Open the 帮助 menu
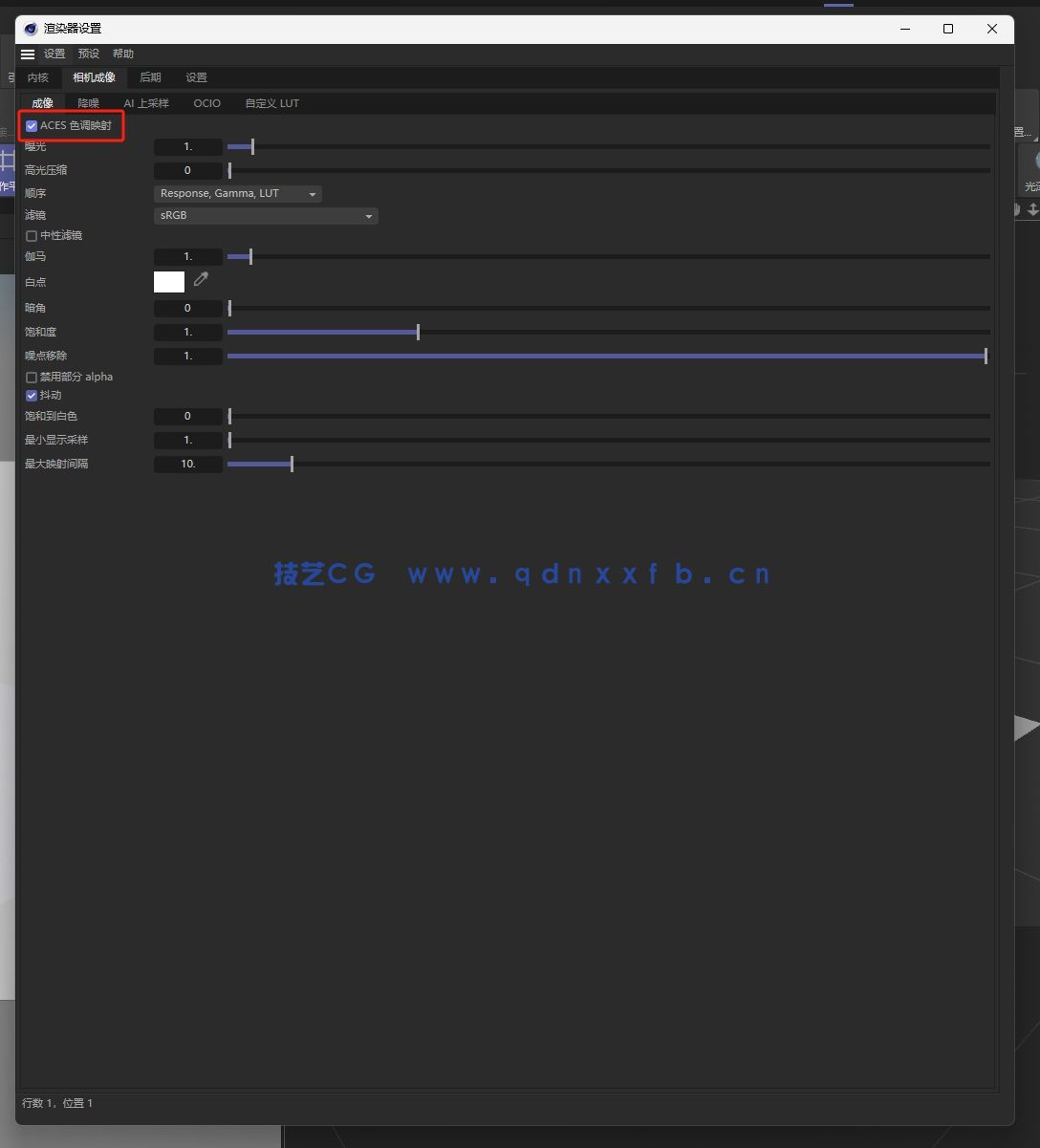 pyautogui.click(x=122, y=54)
